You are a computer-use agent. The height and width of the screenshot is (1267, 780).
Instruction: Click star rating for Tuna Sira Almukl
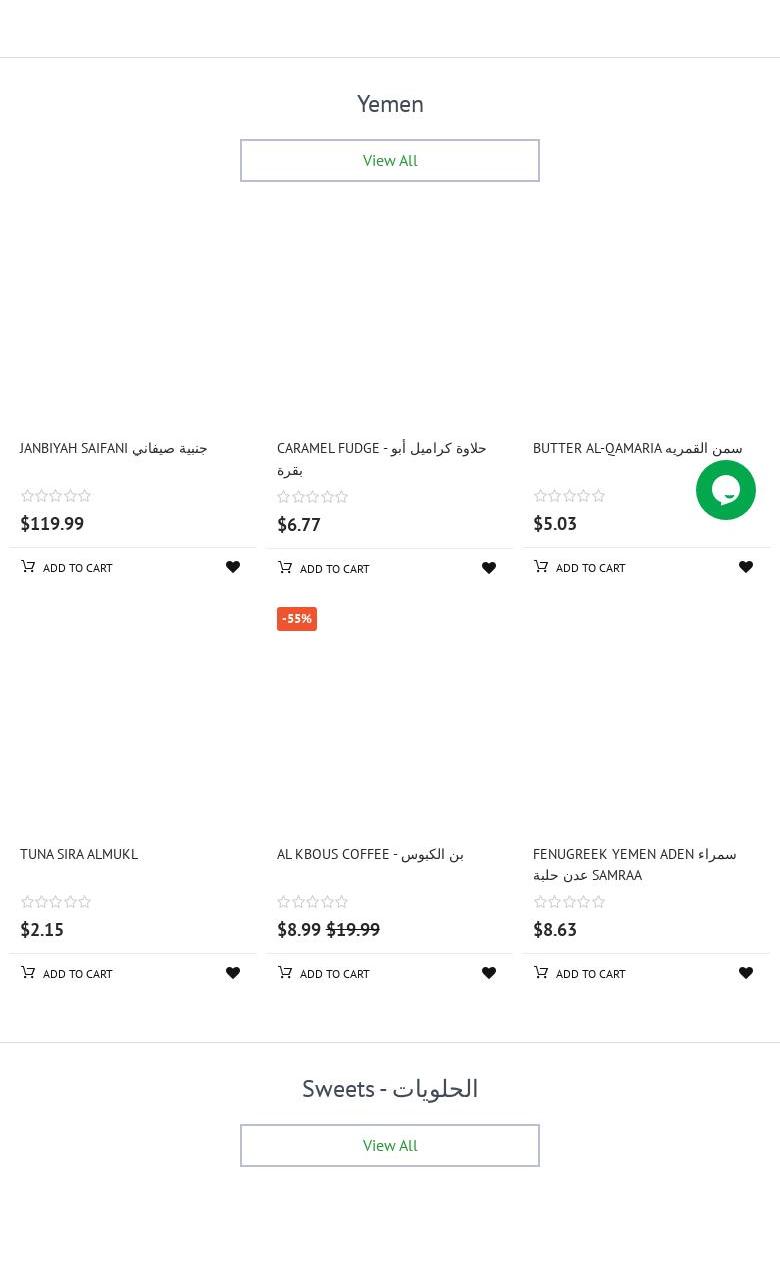(x=56, y=902)
